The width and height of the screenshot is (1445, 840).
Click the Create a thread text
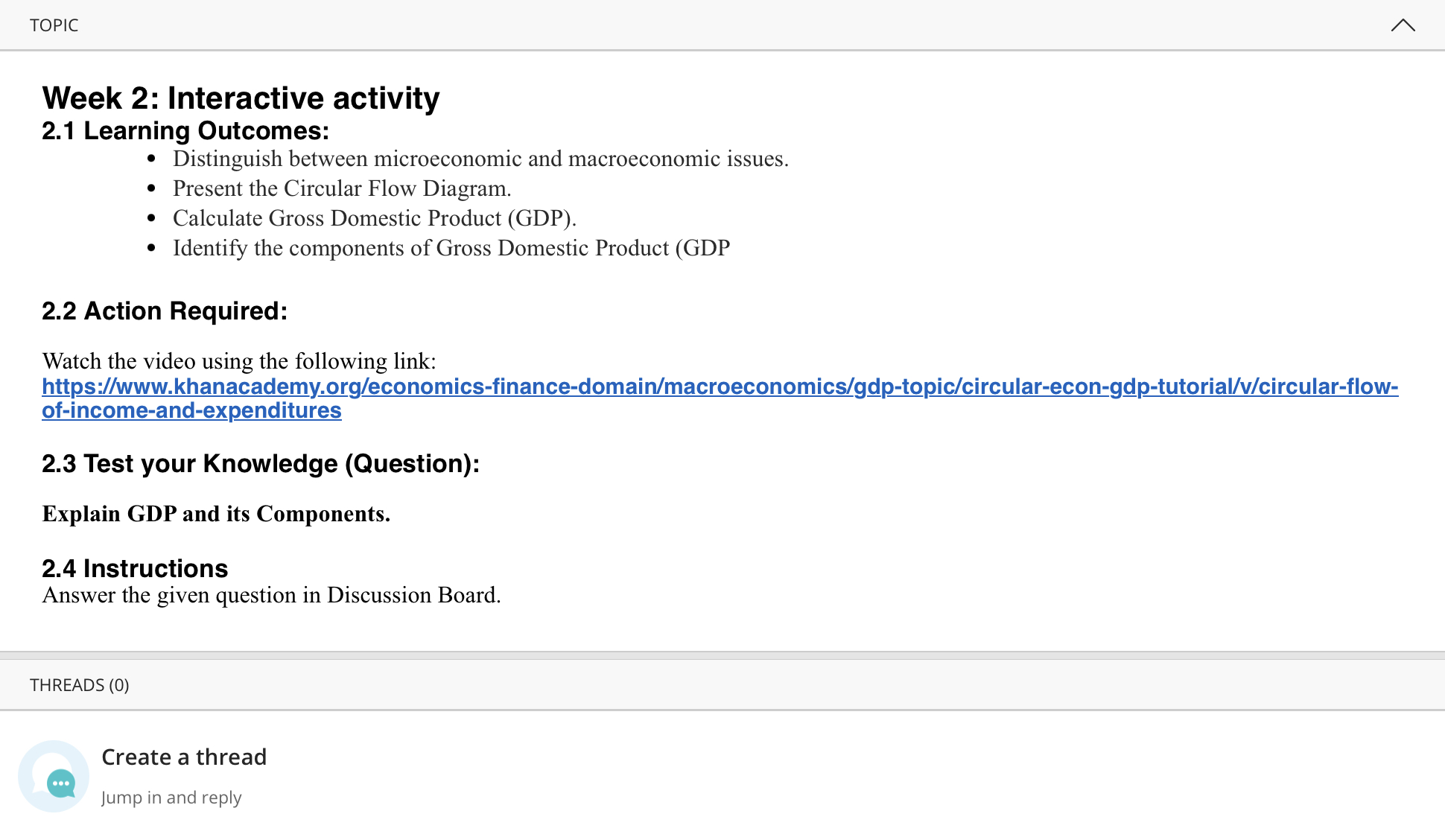[184, 757]
